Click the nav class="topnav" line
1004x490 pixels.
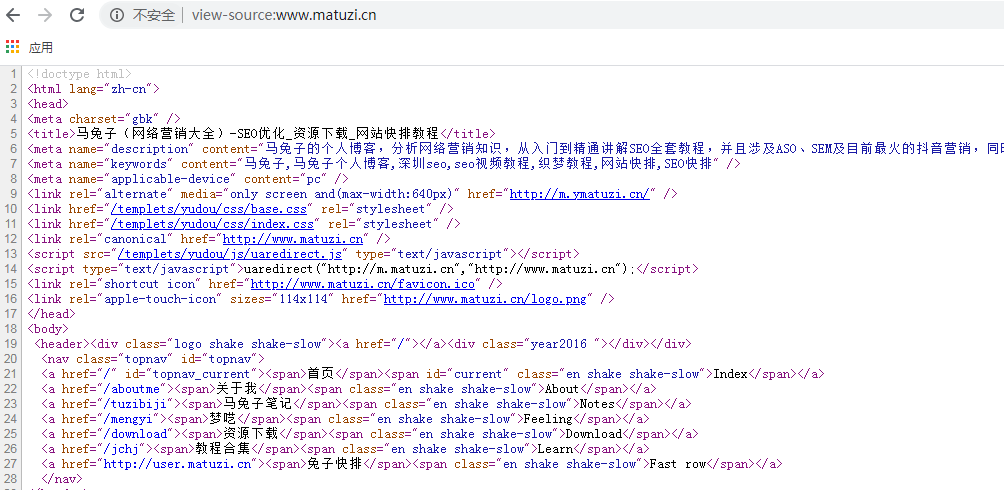tap(152, 359)
